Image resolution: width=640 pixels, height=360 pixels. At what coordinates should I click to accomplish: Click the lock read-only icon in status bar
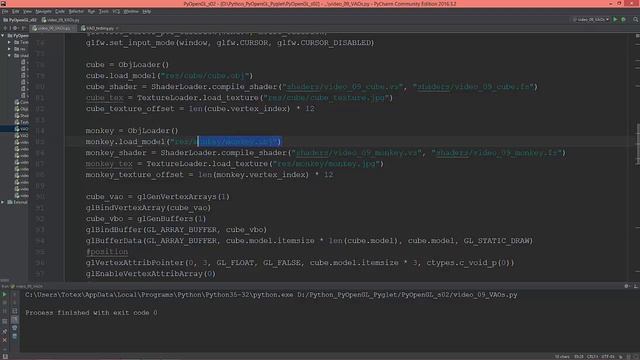tap(621, 357)
